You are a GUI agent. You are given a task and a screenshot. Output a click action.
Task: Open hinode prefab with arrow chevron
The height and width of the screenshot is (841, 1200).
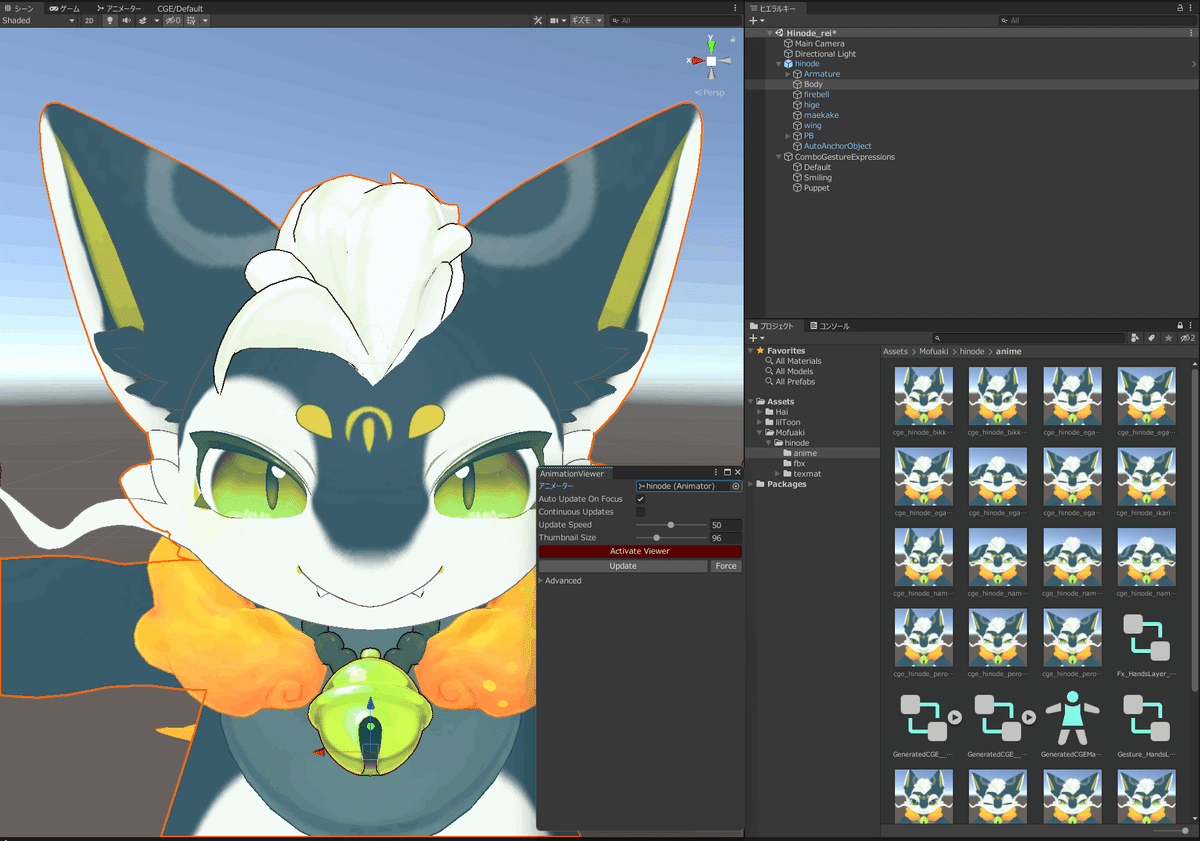pos(1194,64)
